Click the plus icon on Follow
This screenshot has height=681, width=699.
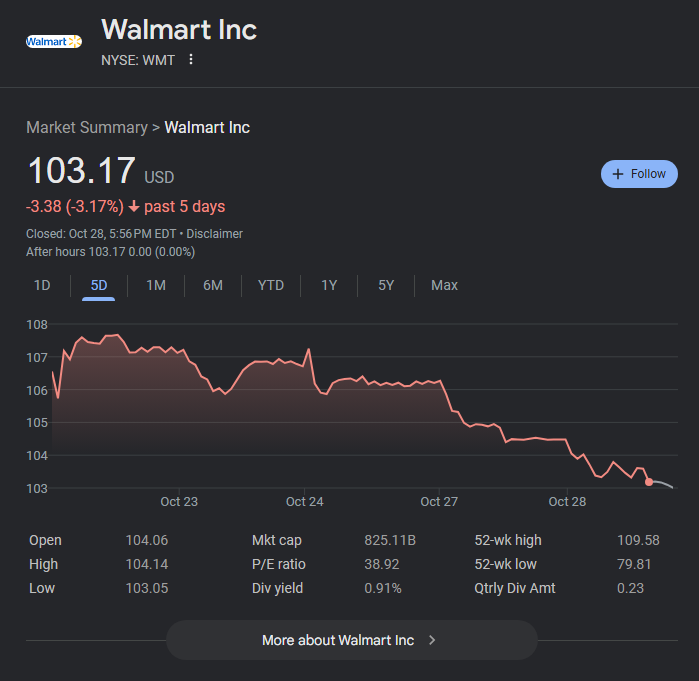(x=617, y=174)
